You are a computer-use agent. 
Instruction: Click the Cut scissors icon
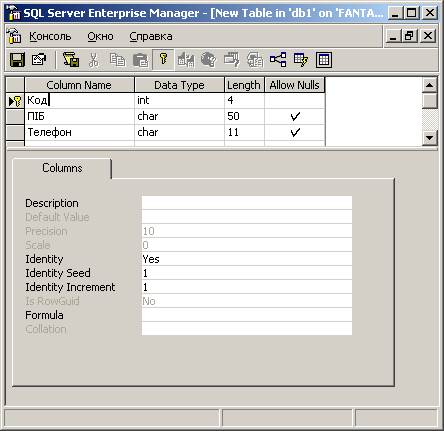94,60
